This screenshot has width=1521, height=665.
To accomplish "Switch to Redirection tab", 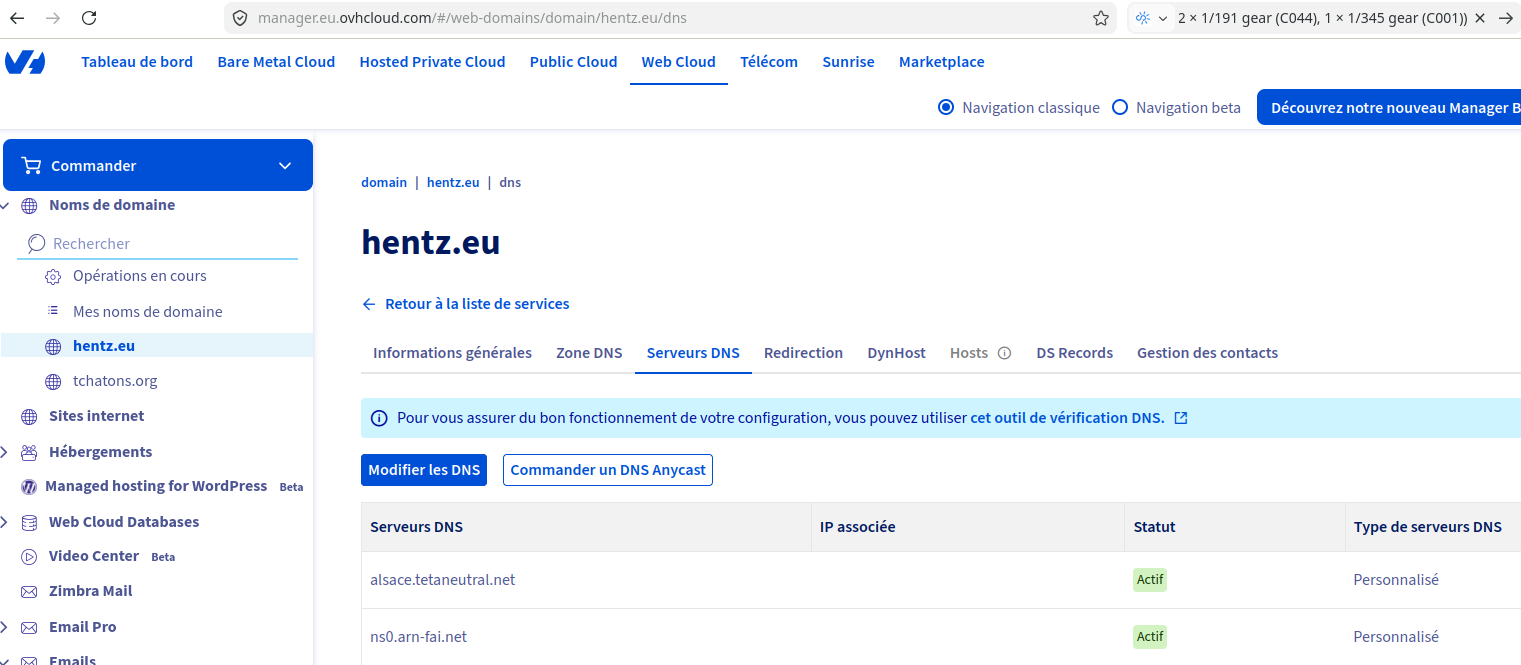I will pyautogui.click(x=803, y=353).
